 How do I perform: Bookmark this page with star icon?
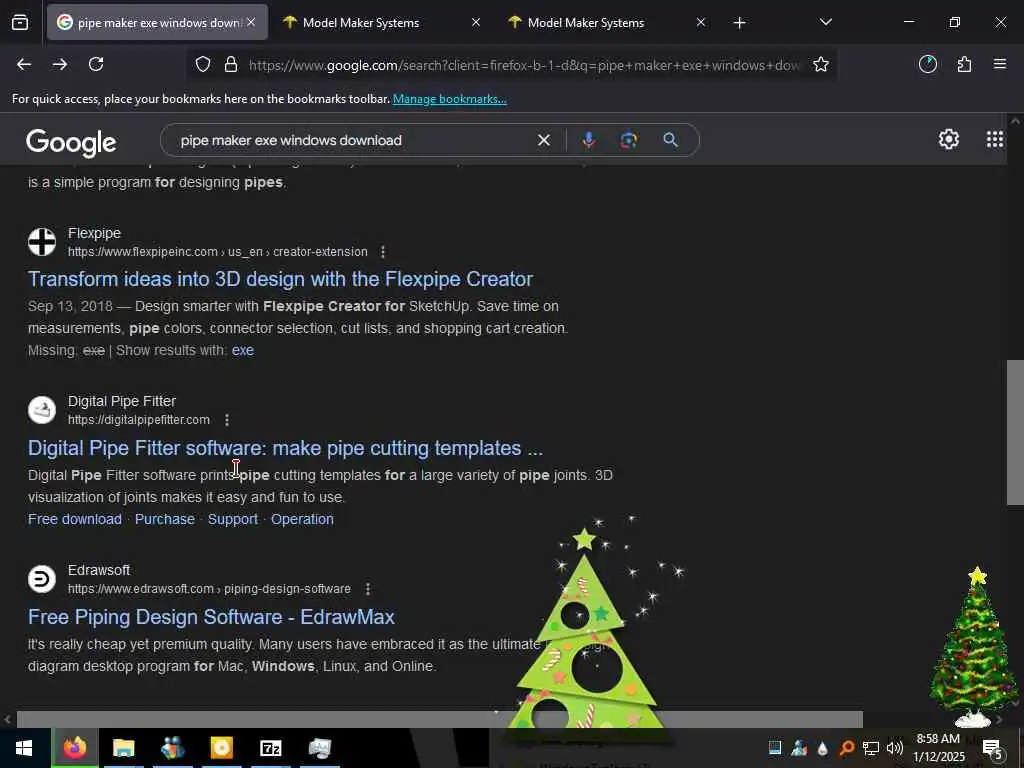[x=821, y=64]
